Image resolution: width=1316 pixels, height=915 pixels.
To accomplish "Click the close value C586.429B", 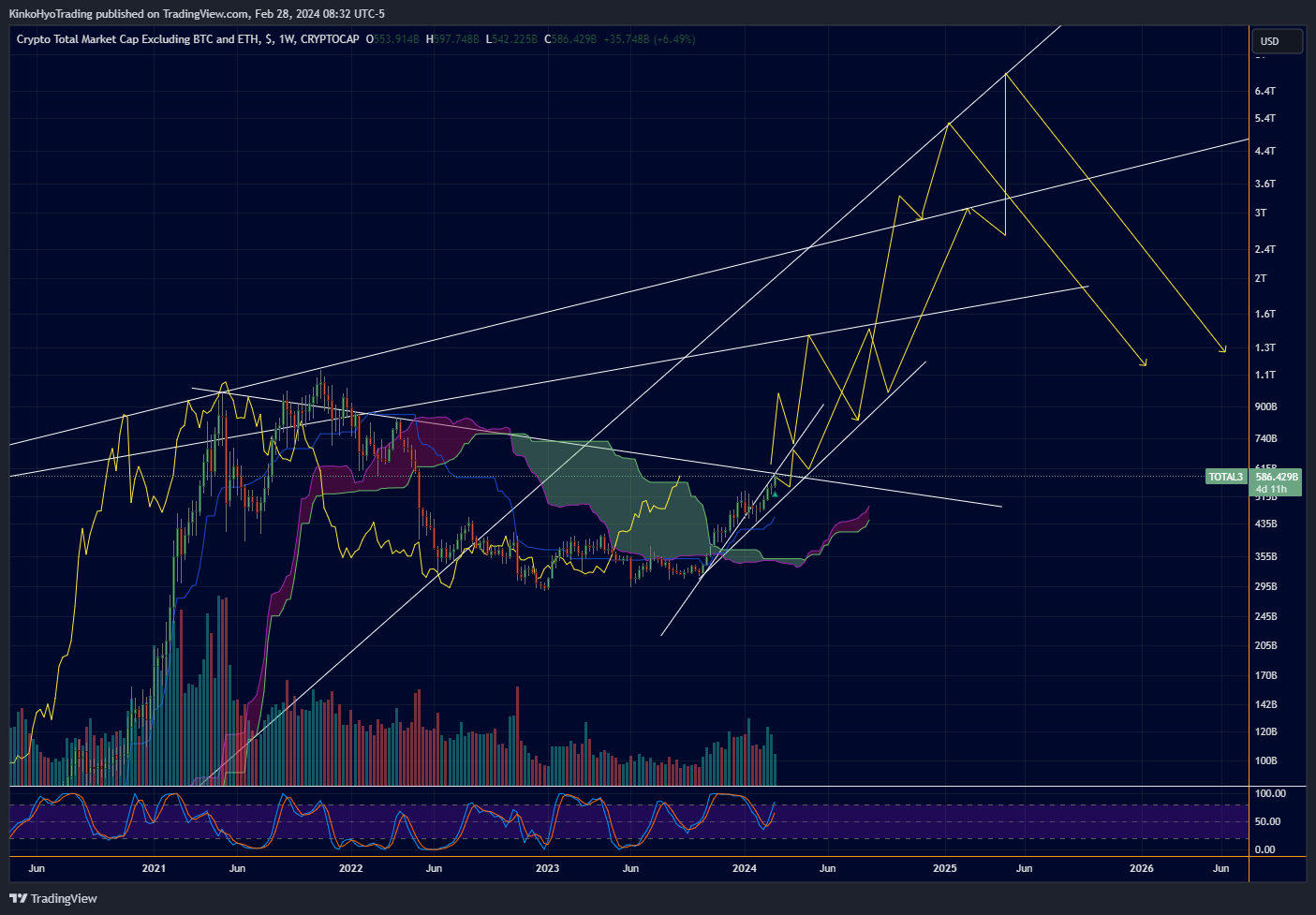I will click(569, 39).
